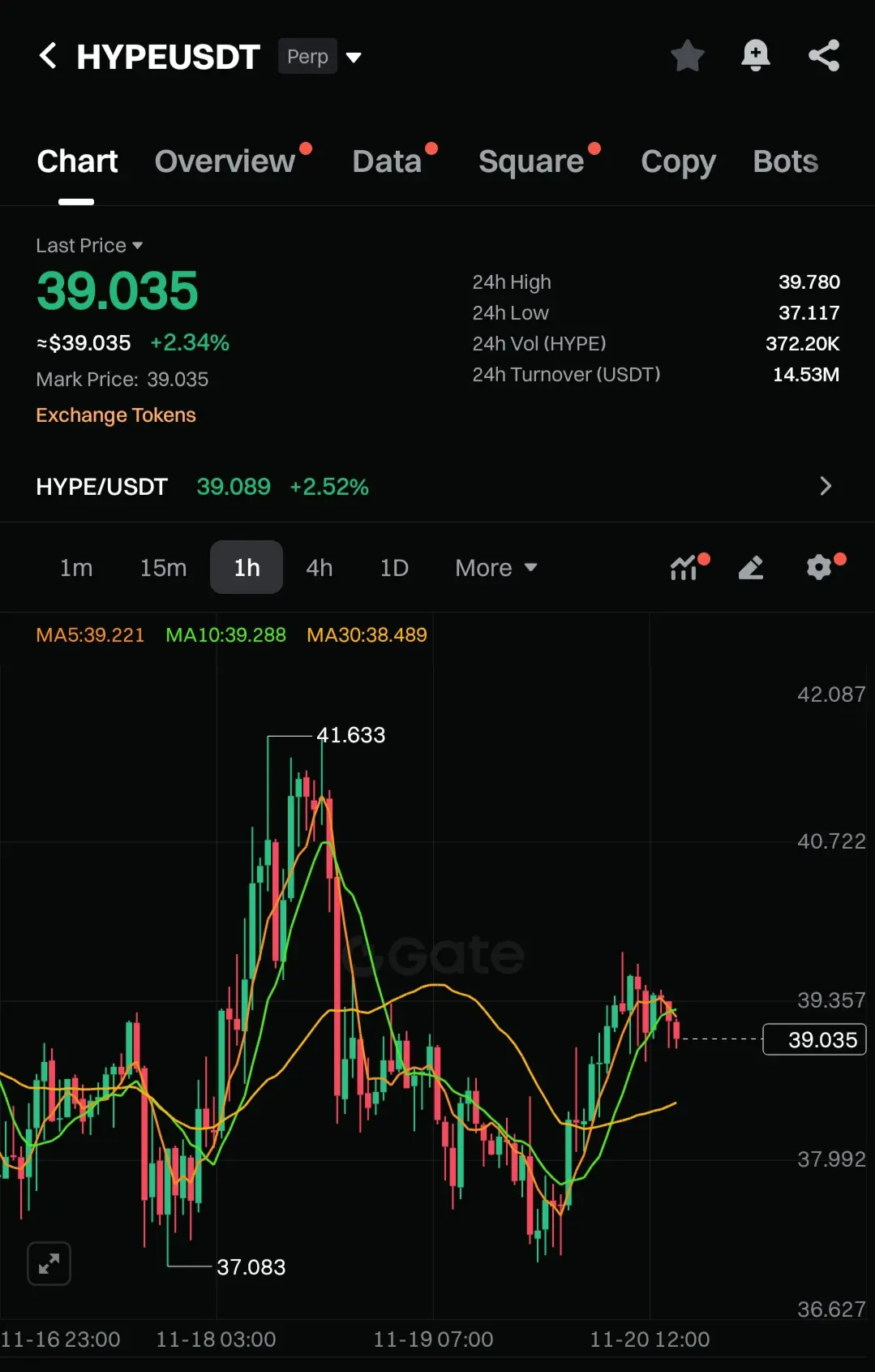This screenshot has width=875, height=1372.
Task: Tap the 24h High label
Action: point(512,282)
